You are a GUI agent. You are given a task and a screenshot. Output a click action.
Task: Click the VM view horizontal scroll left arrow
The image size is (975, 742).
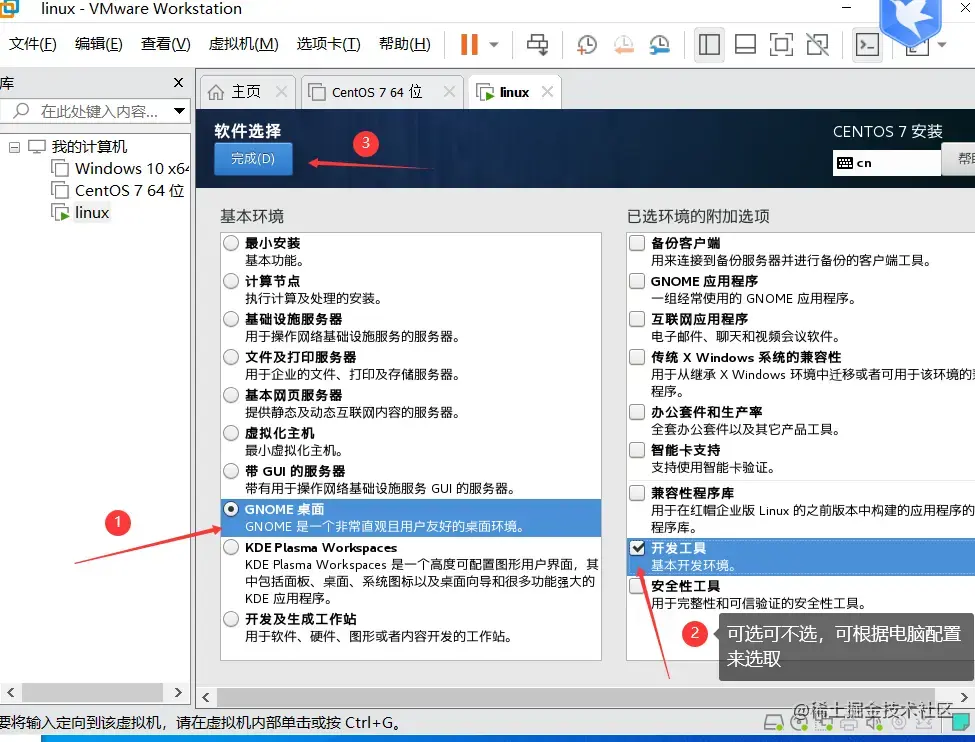pyautogui.click(x=206, y=697)
